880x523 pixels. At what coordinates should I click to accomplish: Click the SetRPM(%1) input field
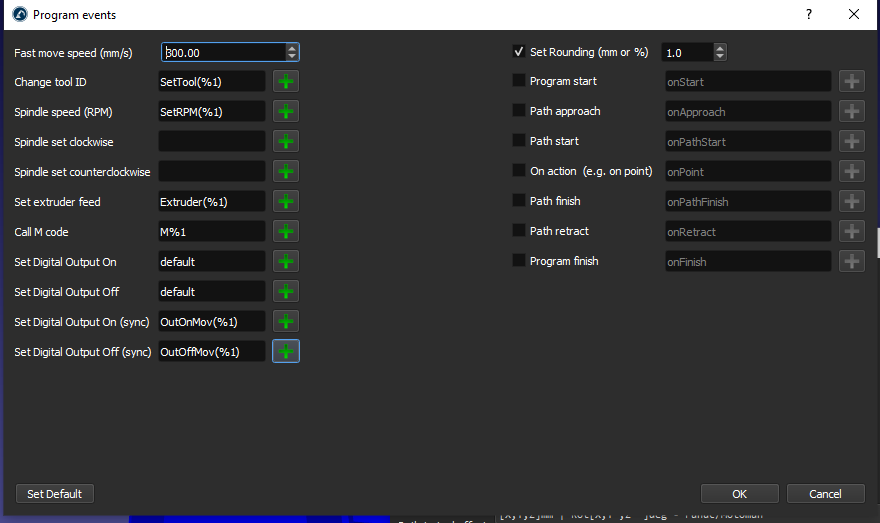coord(212,112)
